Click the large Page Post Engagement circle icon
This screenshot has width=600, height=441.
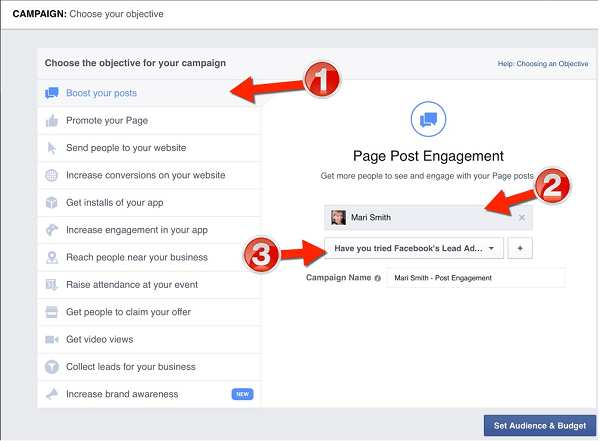click(428, 119)
